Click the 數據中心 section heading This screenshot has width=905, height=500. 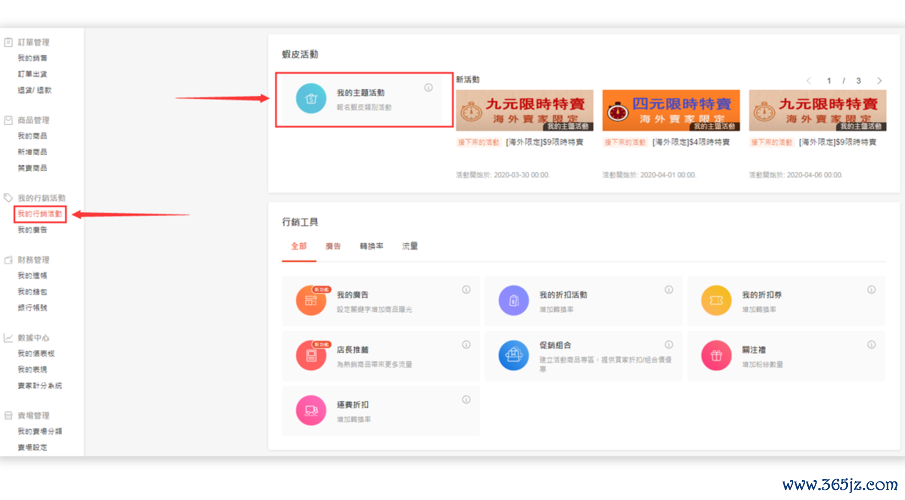pos(33,338)
